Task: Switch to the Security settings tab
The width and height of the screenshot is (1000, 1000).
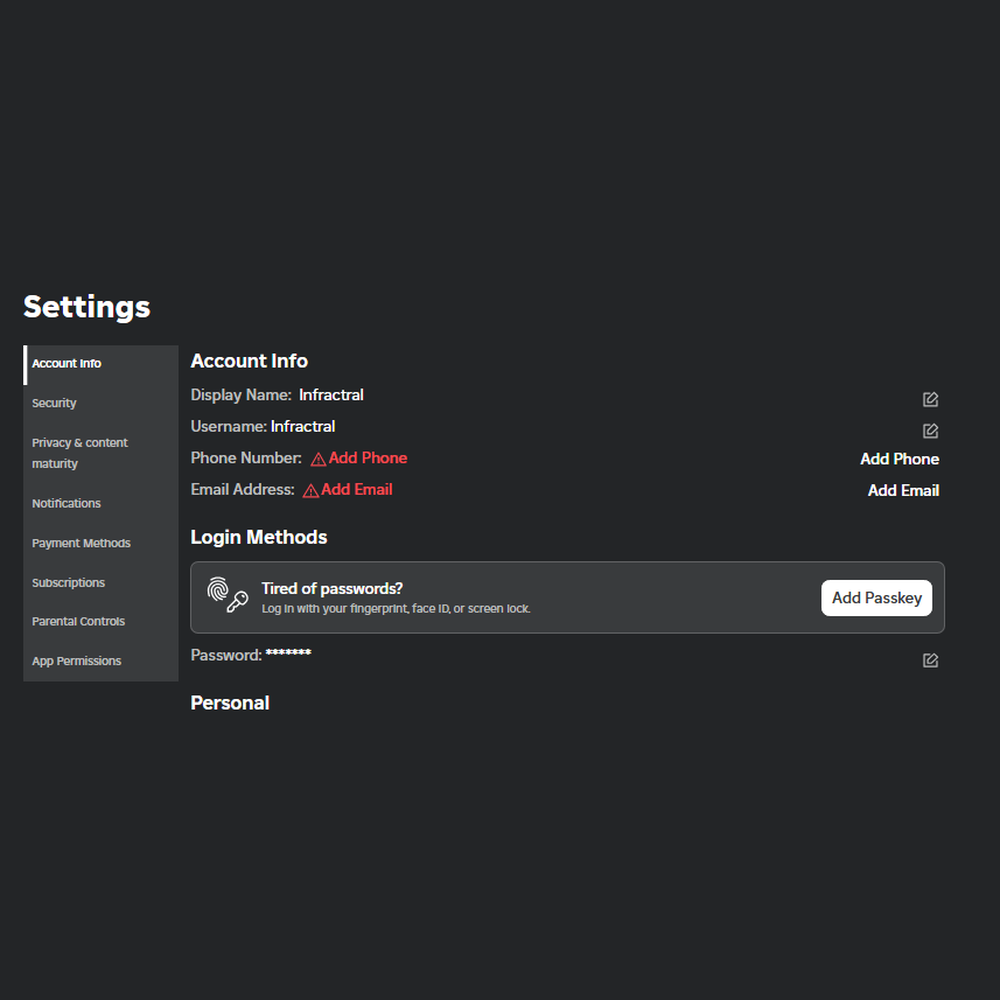Action: pos(101,403)
